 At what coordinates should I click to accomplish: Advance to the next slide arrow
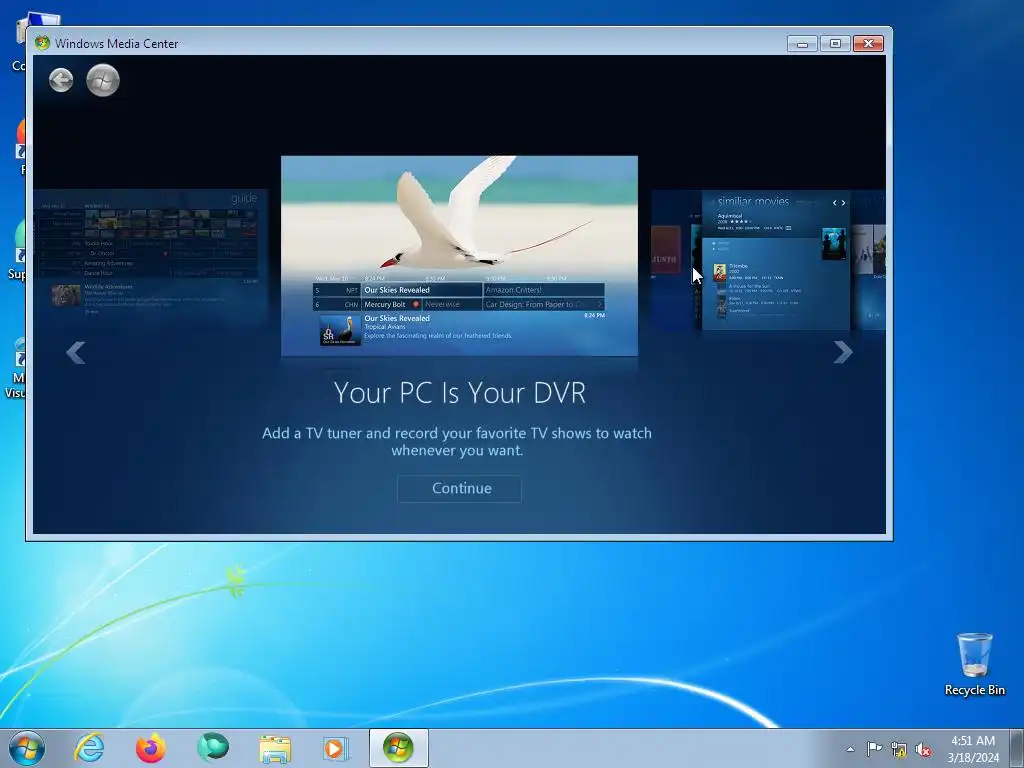point(843,353)
